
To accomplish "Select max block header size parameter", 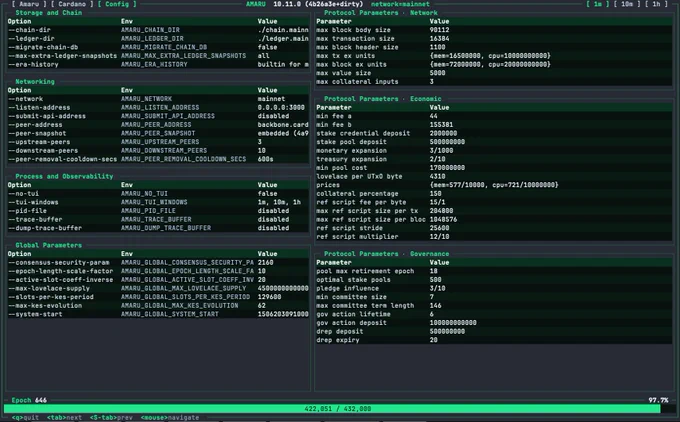I will point(357,47).
